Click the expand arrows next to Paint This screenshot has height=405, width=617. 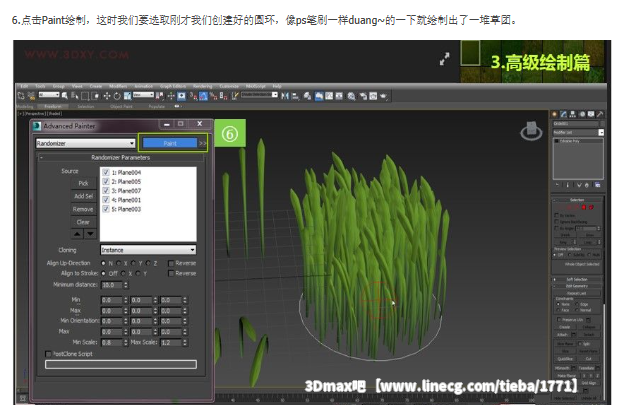pyautogui.click(x=203, y=144)
